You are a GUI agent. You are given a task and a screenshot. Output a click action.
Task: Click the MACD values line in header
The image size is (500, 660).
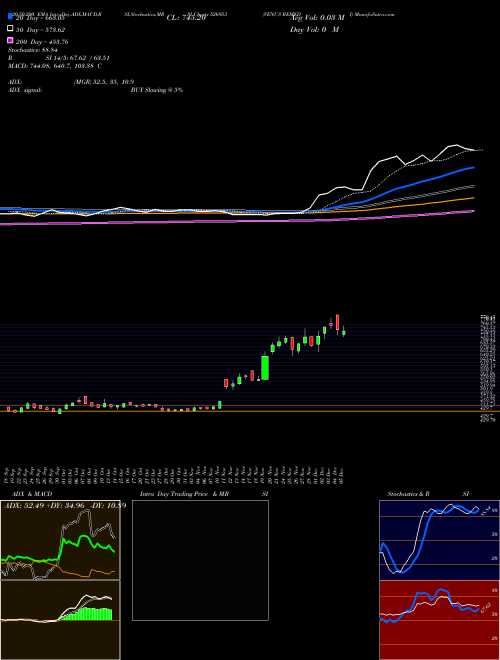click(x=55, y=66)
